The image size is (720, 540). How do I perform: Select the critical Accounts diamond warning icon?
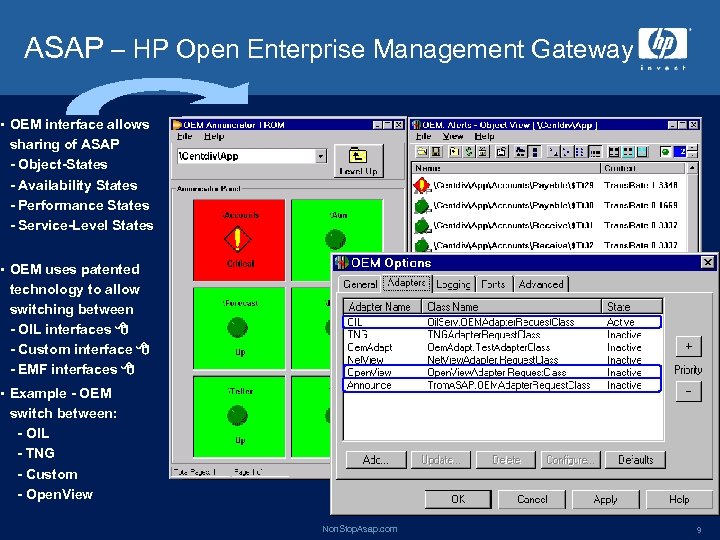click(x=238, y=239)
